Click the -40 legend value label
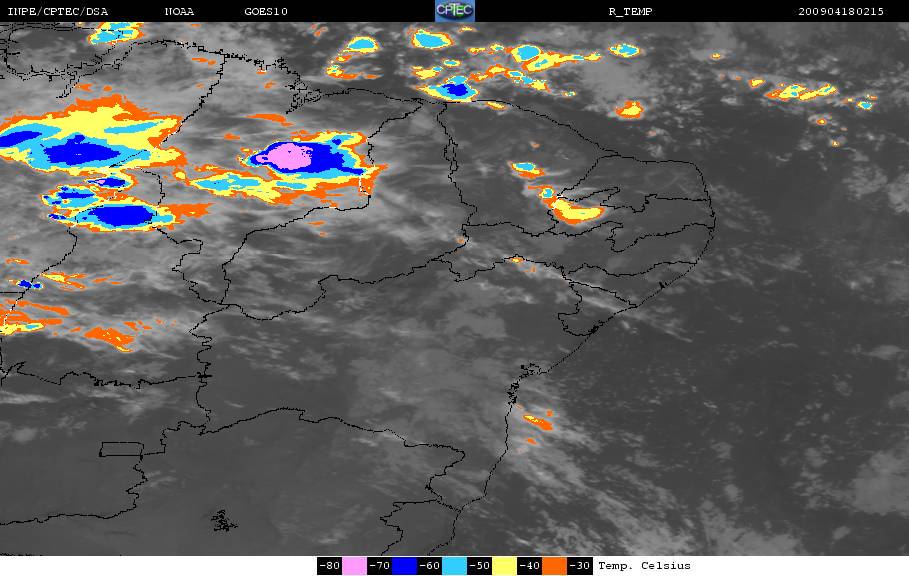 click(529, 566)
